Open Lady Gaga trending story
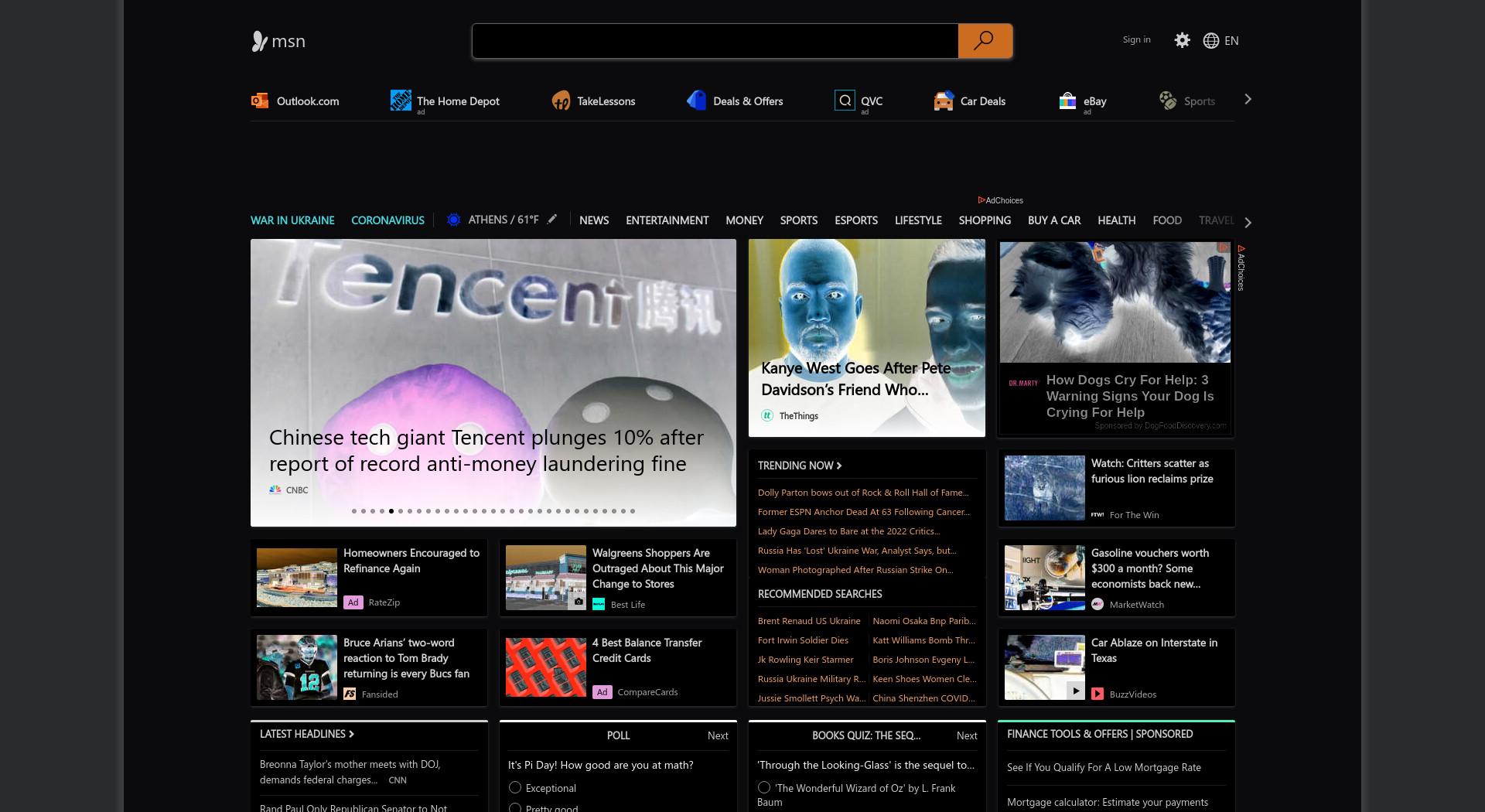 click(848, 531)
